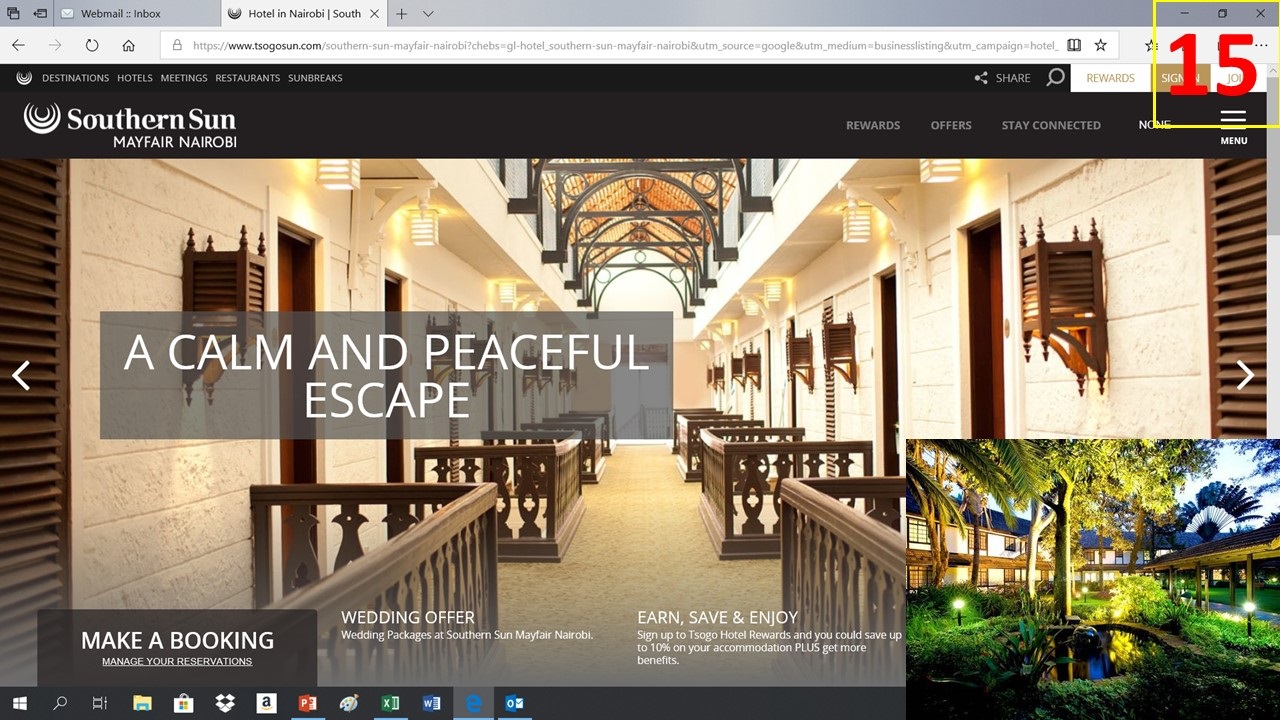1280x720 pixels.
Task: Open Dropbox from taskbar
Action: point(225,703)
